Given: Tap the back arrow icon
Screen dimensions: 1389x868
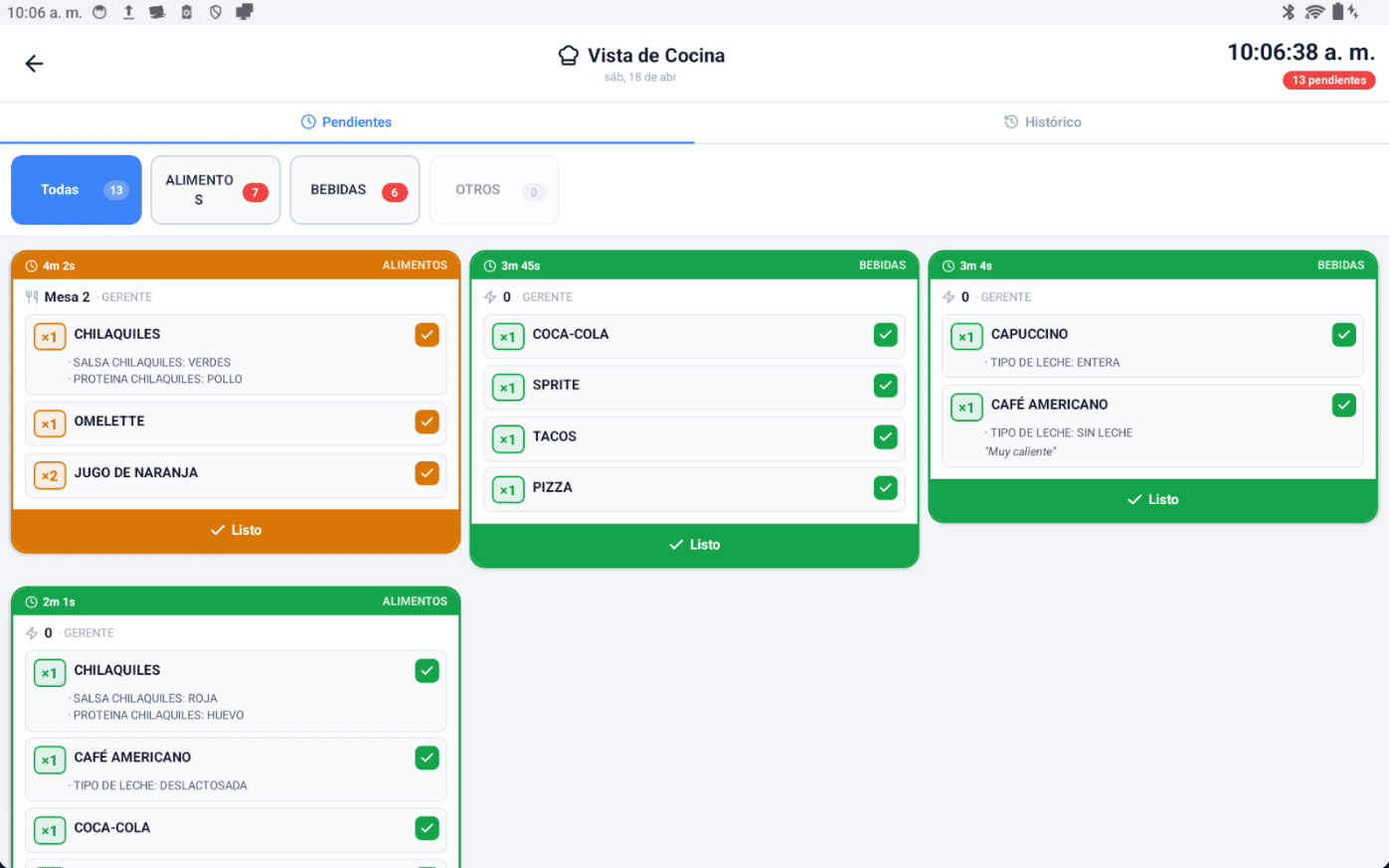Looking at the screenshot, I should [34, 64].
